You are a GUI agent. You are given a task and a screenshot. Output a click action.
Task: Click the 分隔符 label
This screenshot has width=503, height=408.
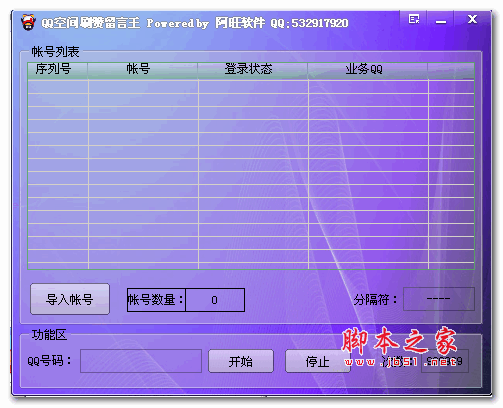[x=376, y=299]
